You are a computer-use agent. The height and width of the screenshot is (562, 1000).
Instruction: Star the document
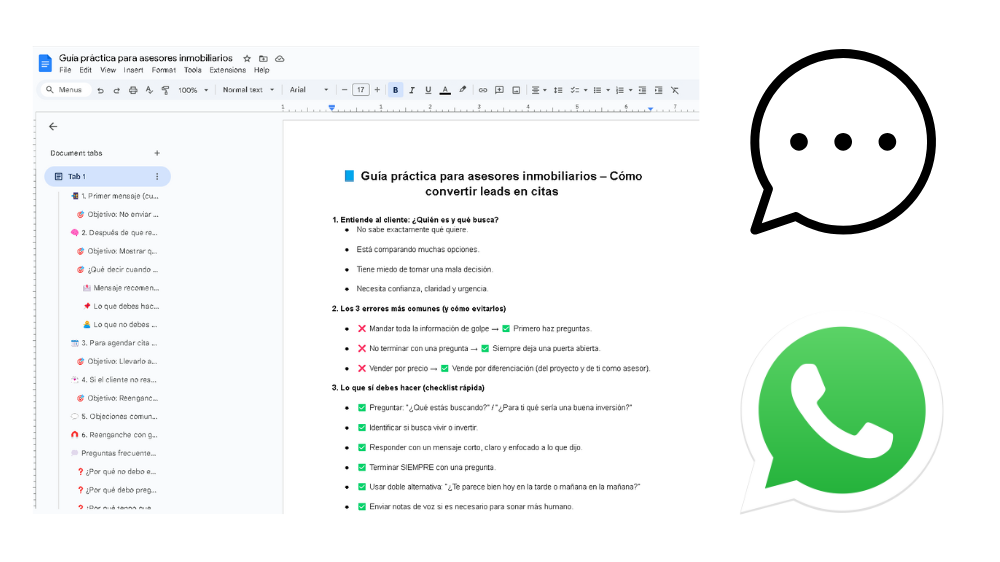247,59
